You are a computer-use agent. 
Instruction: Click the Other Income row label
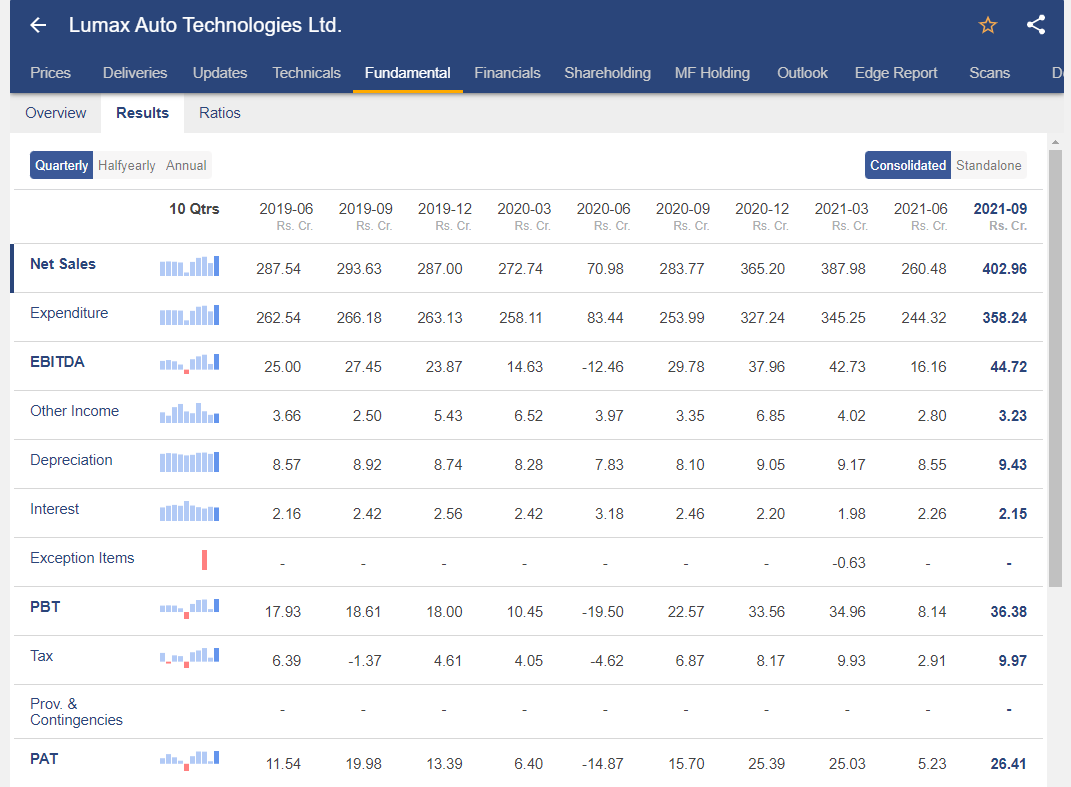click(74, 411)
